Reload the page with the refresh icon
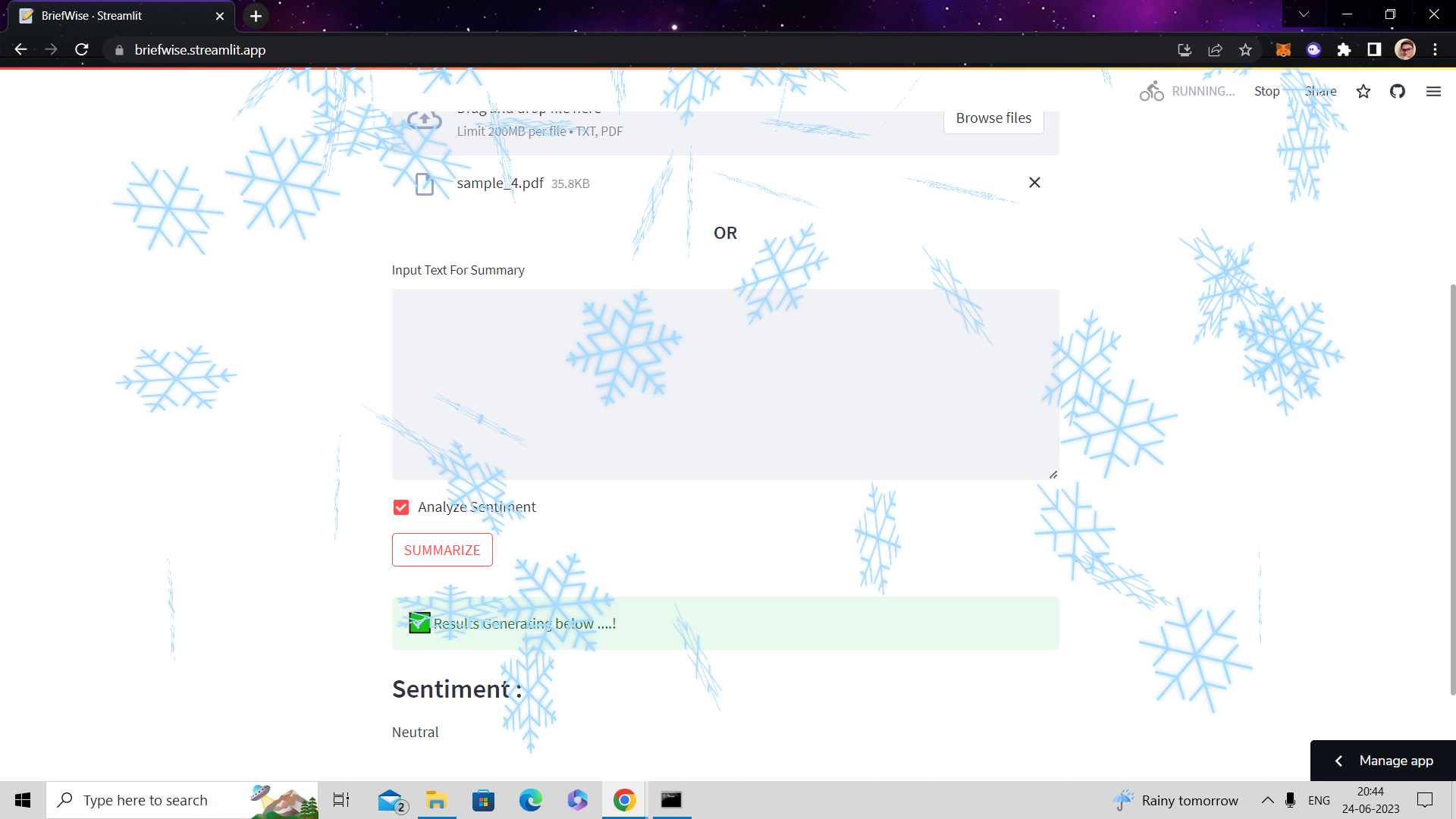This screenshot has height=819, width=1456. pos(82,50)
